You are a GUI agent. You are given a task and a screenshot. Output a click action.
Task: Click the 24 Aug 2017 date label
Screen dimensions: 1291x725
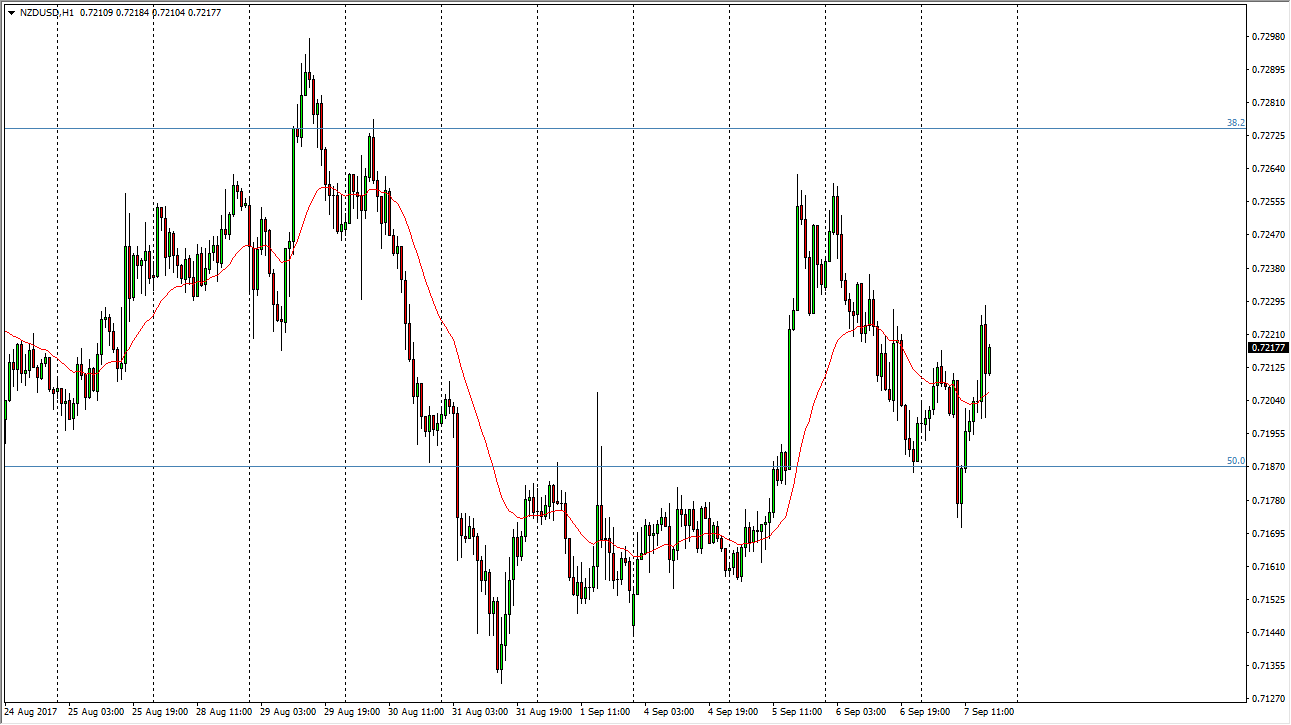pos(31,712)
